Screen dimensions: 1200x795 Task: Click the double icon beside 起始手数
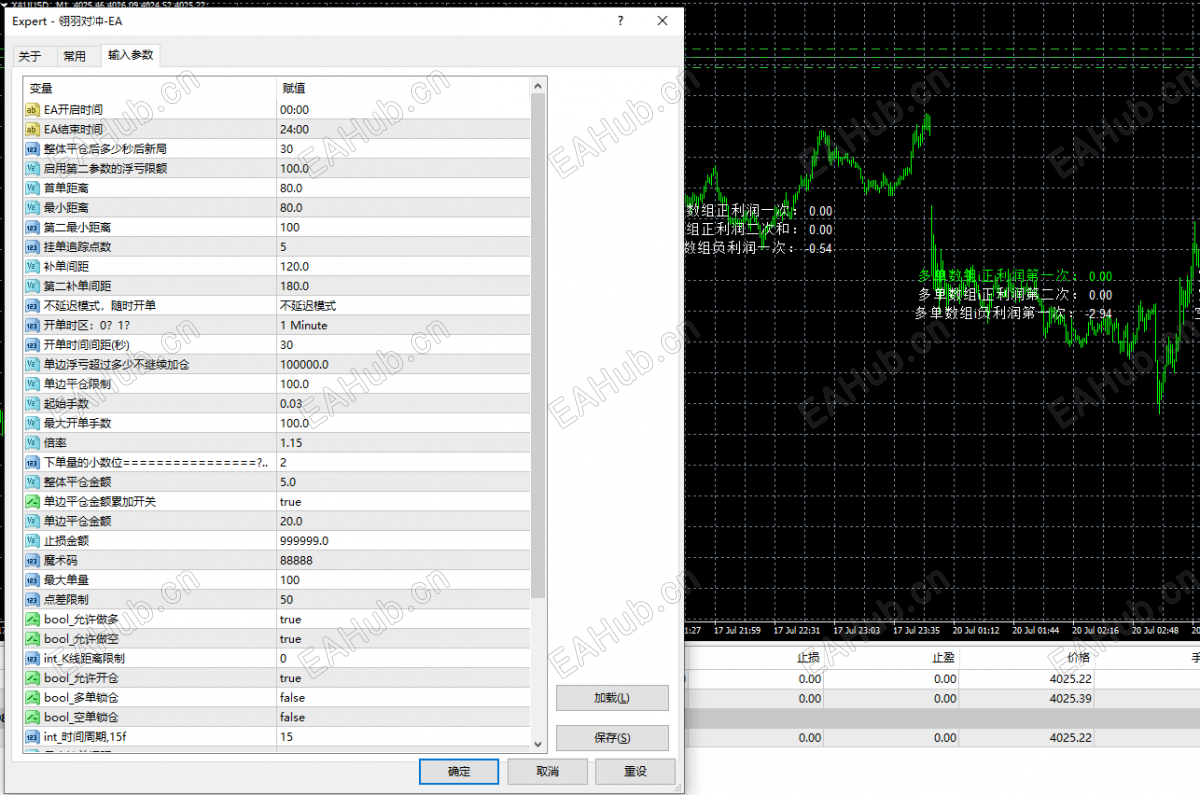click(32, 404)
